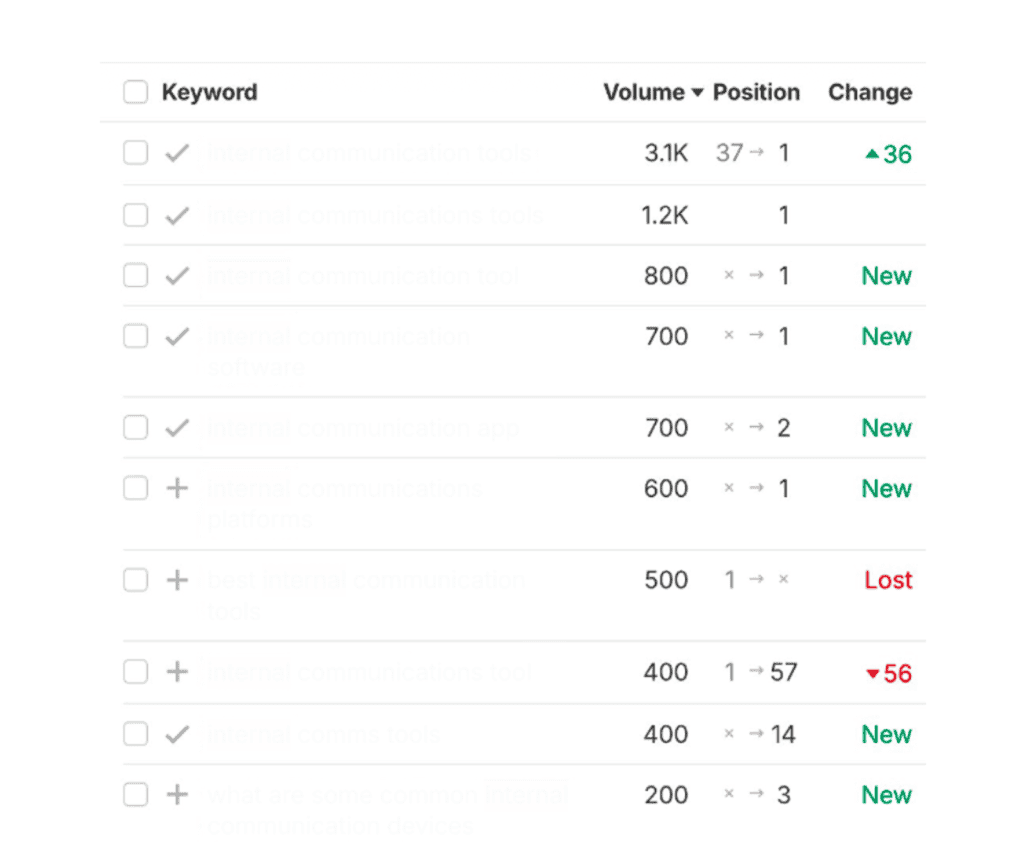This screenshot has width=1024, height=868.
Task: Select the checkbox for the 200 volume keyword
Action: (x=135, y=795)
